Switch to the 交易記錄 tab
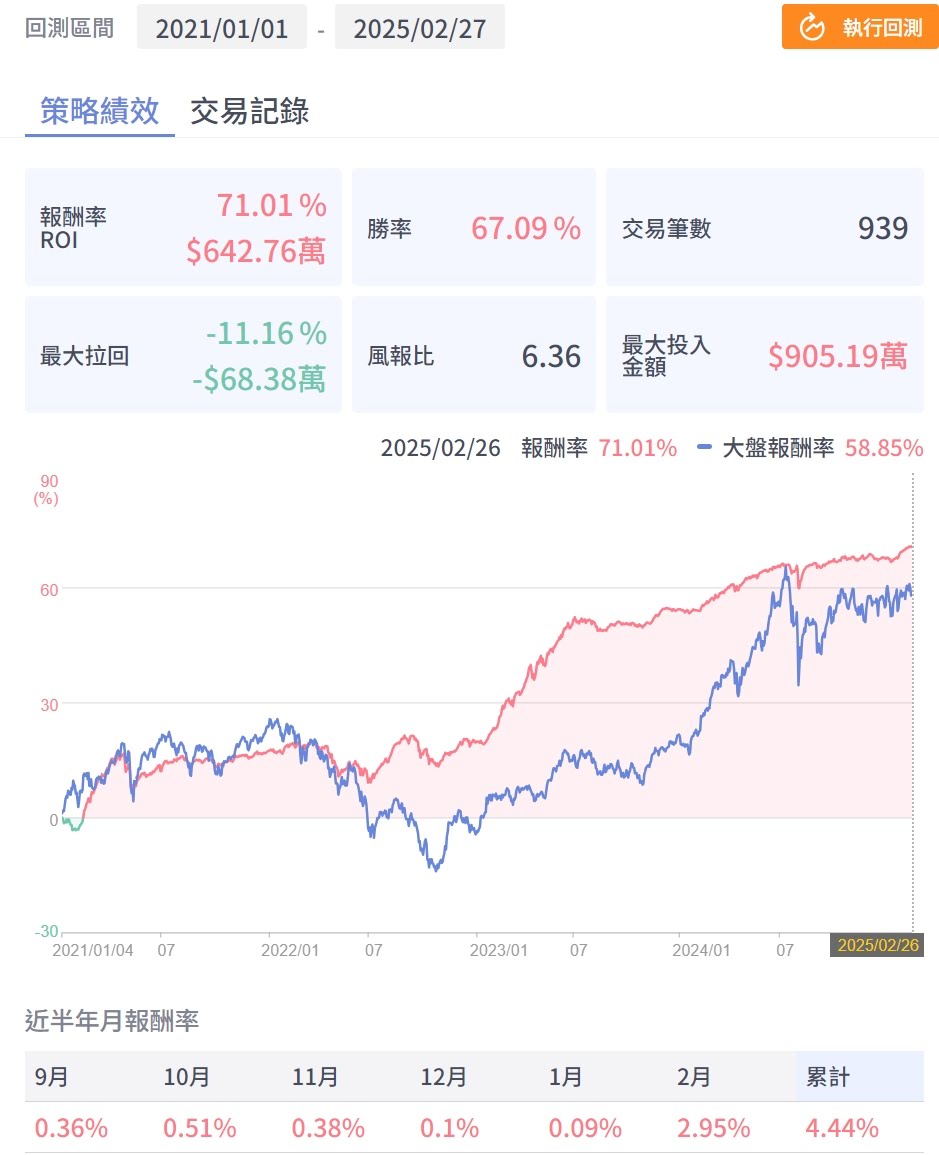939x1155 pixels. tap(249, 111)
